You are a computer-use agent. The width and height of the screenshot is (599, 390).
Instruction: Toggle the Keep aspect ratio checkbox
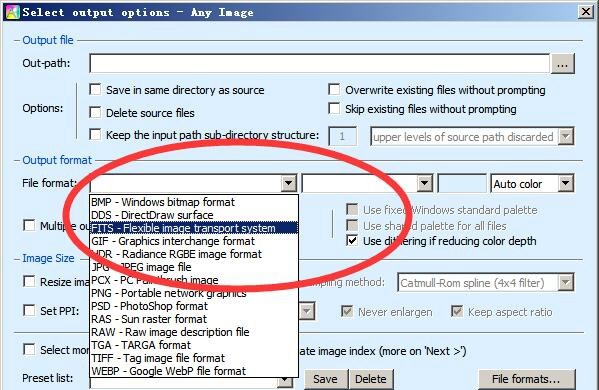(x=457, y=311)
